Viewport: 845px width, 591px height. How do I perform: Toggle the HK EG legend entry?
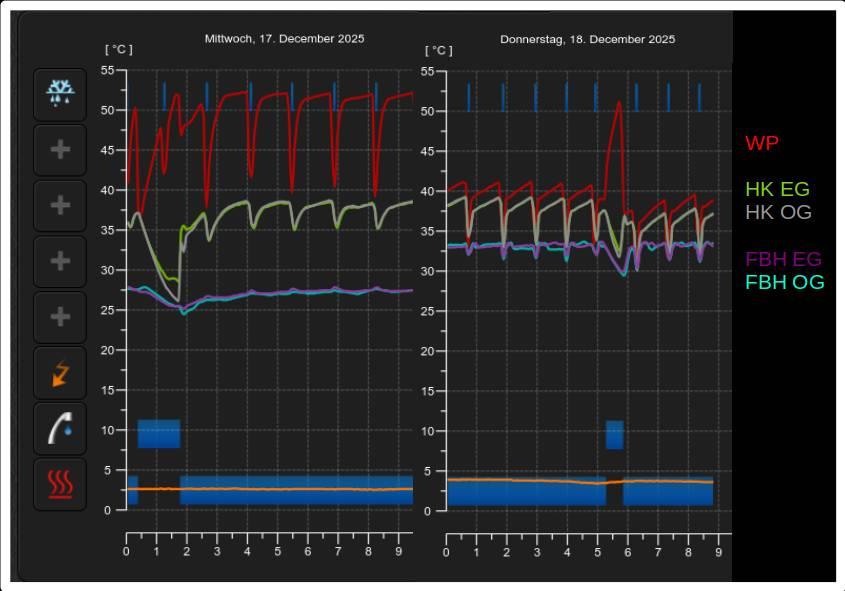[777, 189]
